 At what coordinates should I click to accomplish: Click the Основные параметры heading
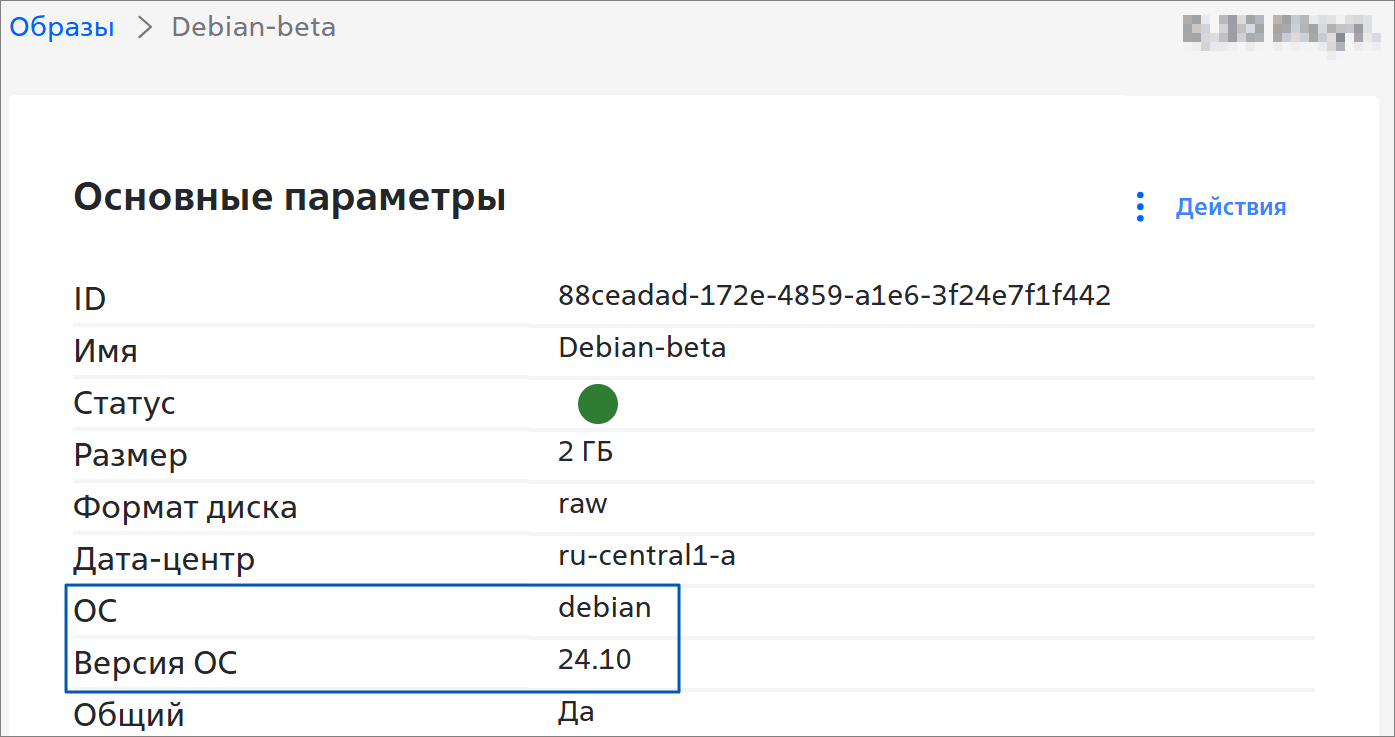(x=290, y=198)
